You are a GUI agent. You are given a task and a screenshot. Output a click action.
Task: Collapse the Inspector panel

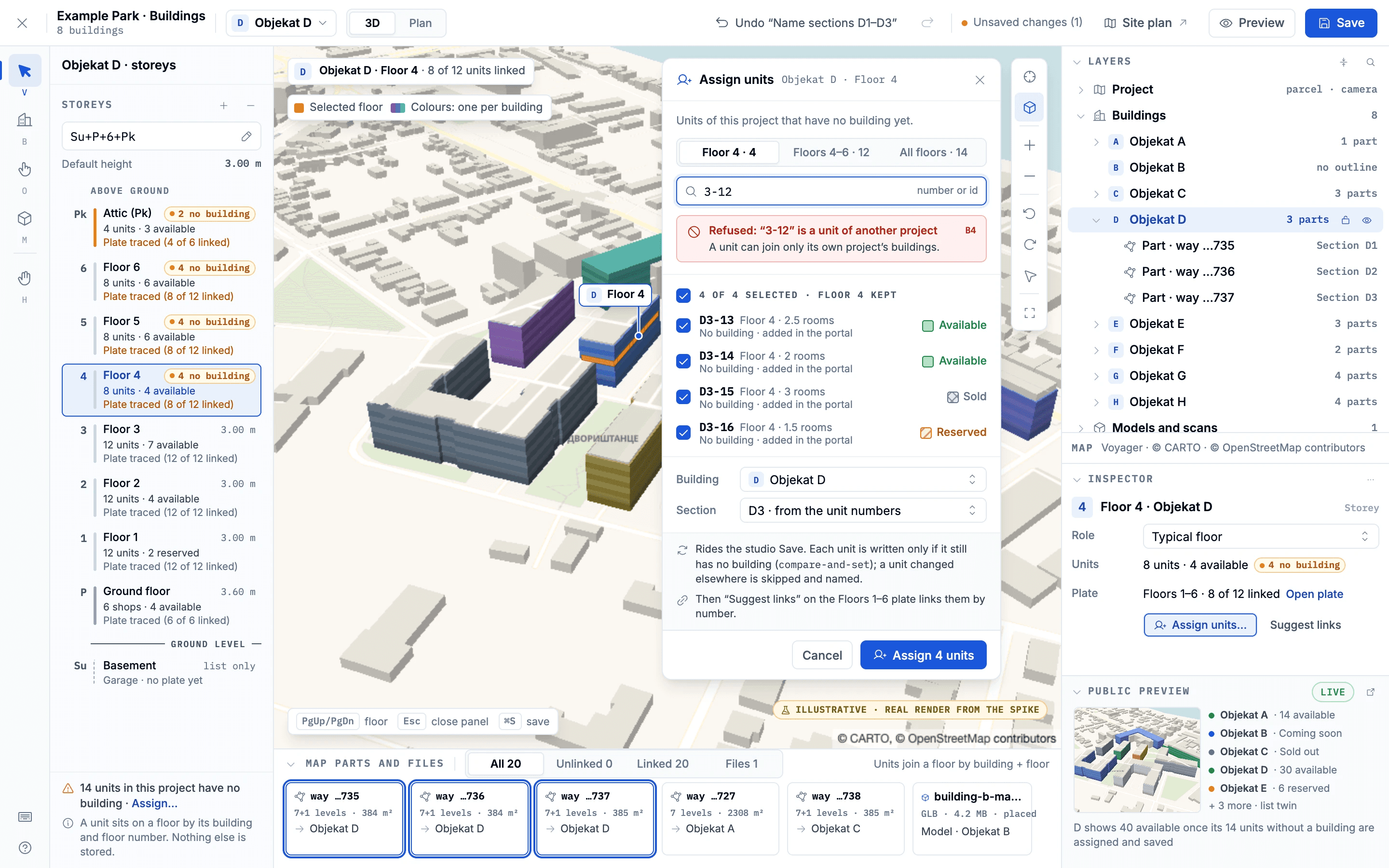tap(1077, 479)
